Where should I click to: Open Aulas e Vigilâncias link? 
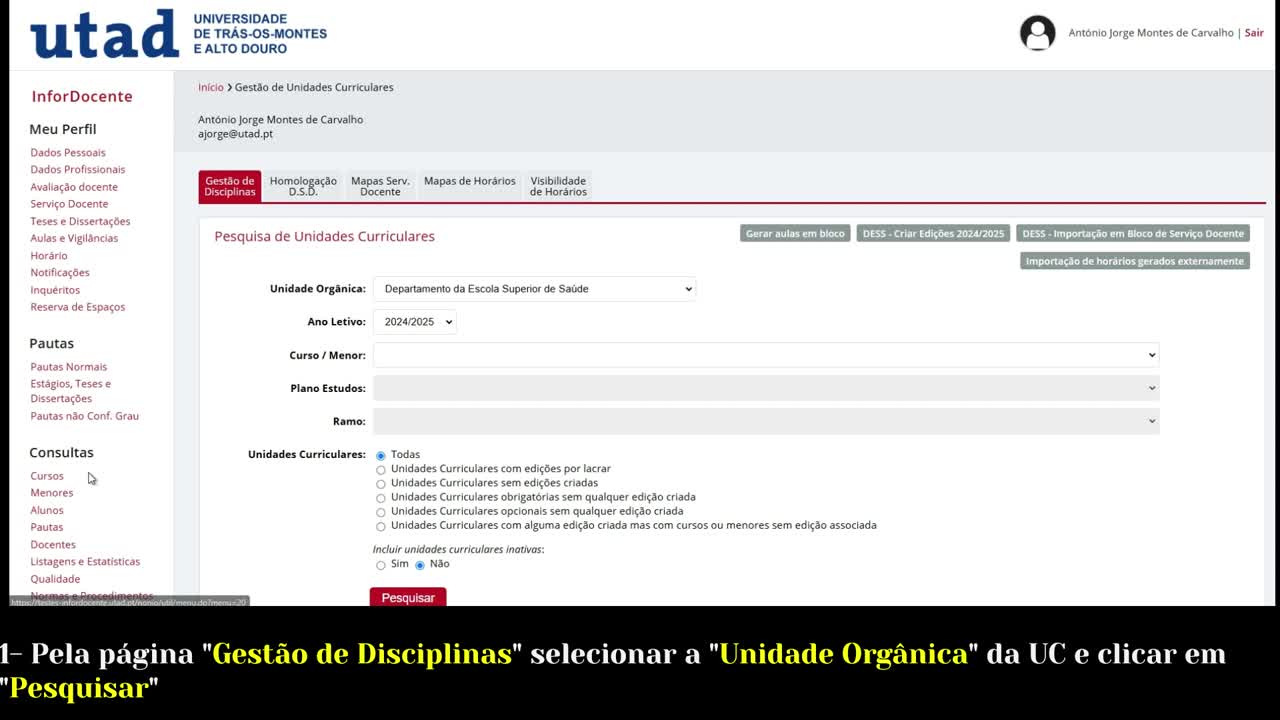(x=74, y=238)
